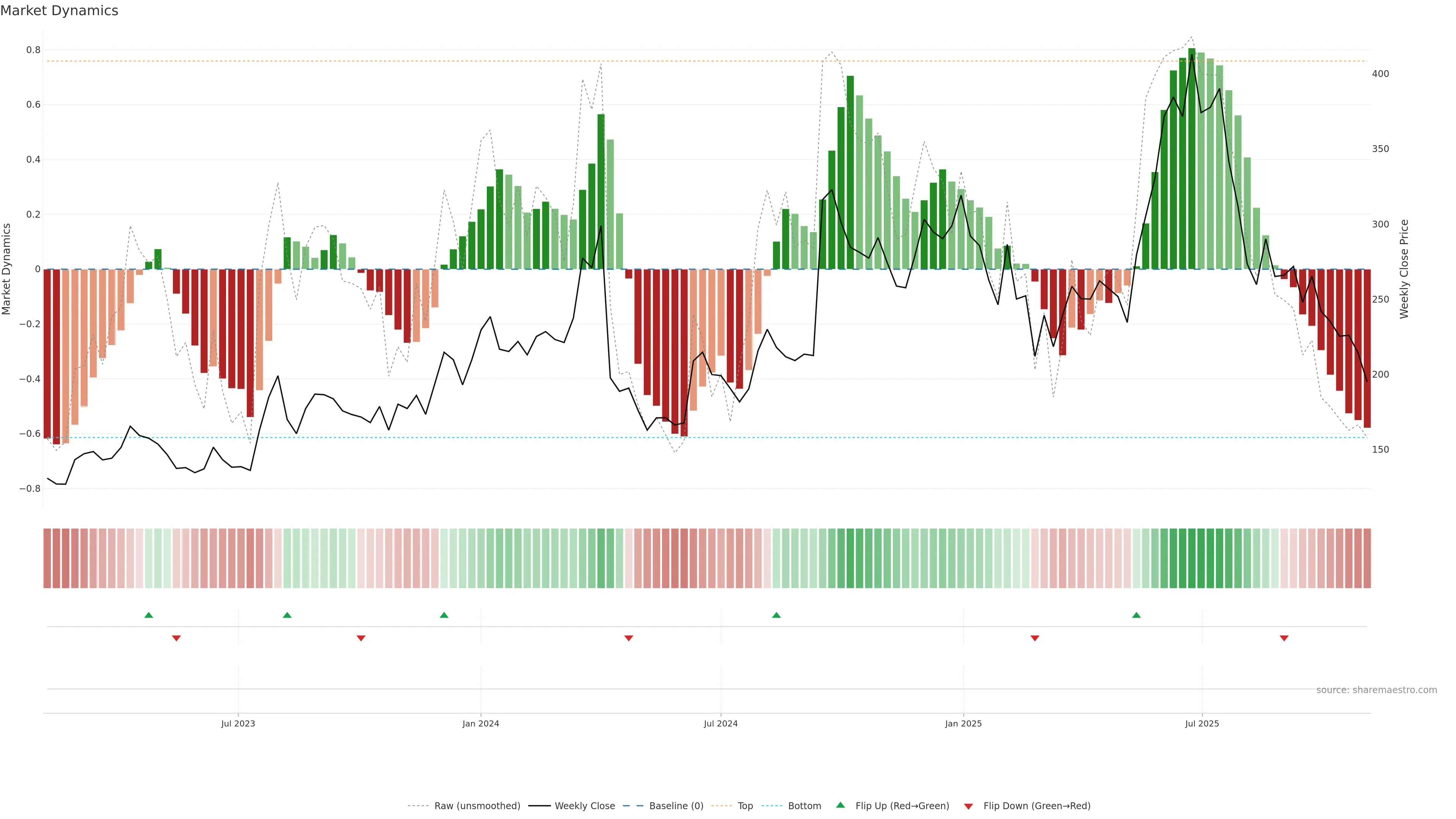Click the 400 tick on the right axis

point(1380,74)
